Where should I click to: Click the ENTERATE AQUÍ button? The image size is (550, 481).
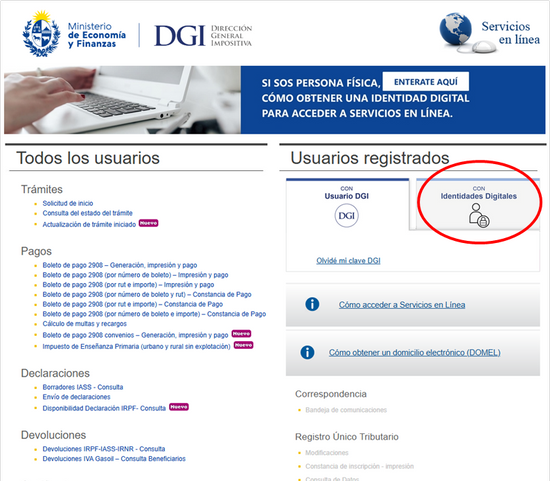(x=425, y=82)
